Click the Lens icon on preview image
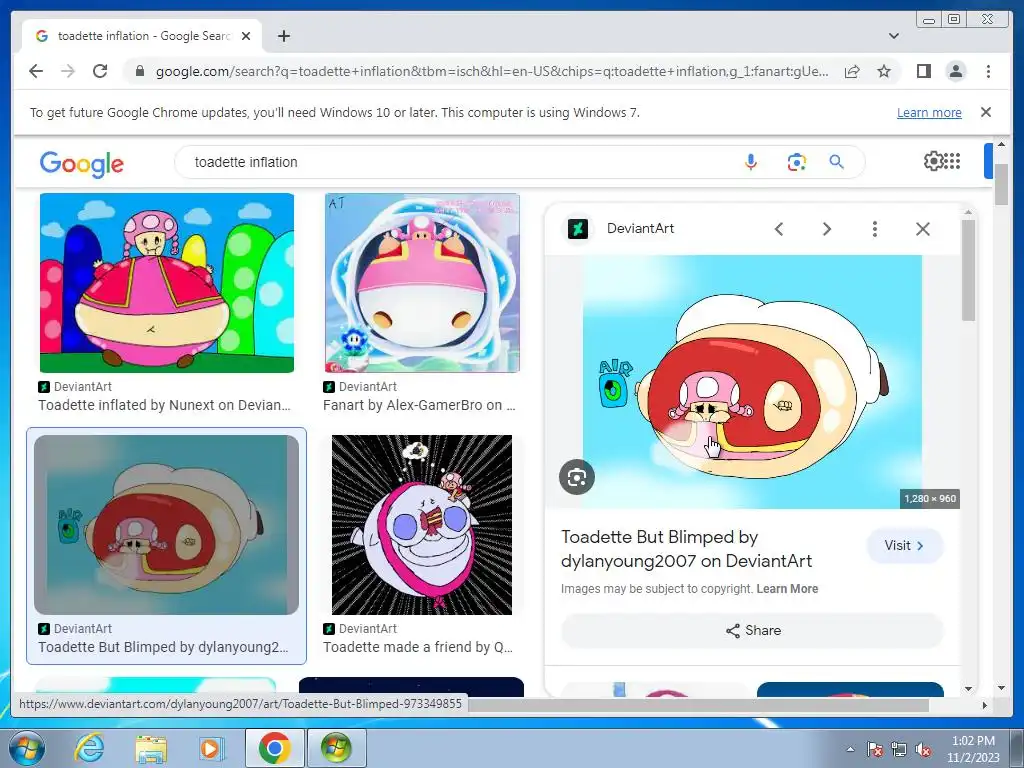 pyautogui.click(x=577, y=477)
